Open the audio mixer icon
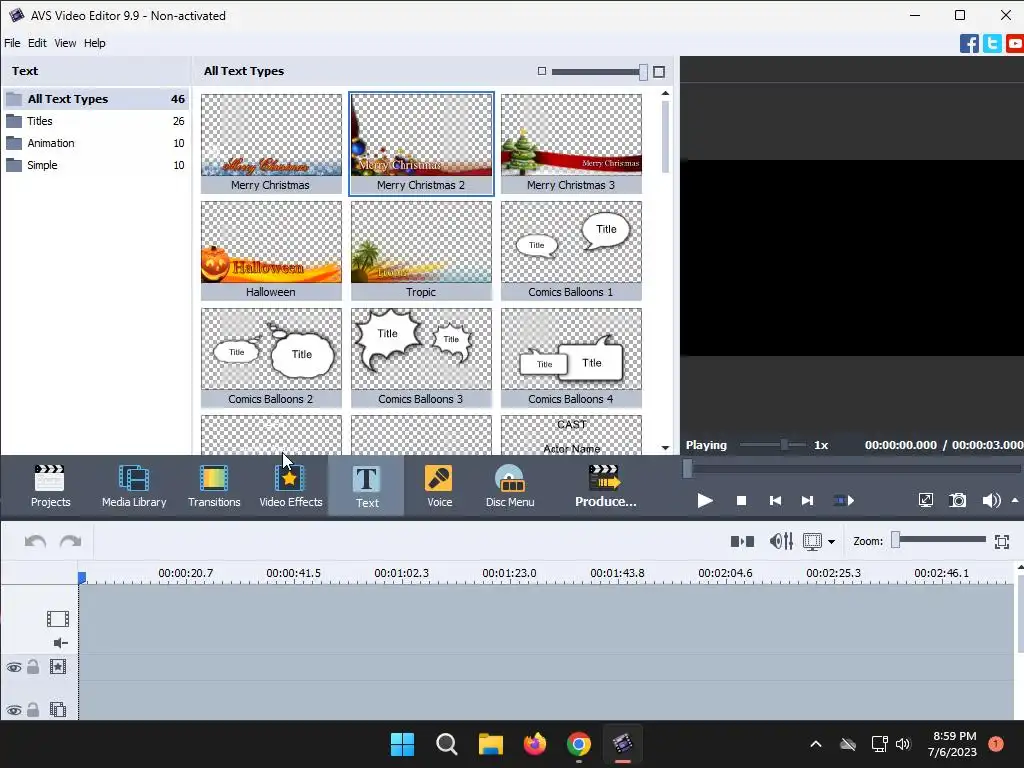 coord(781,541)
